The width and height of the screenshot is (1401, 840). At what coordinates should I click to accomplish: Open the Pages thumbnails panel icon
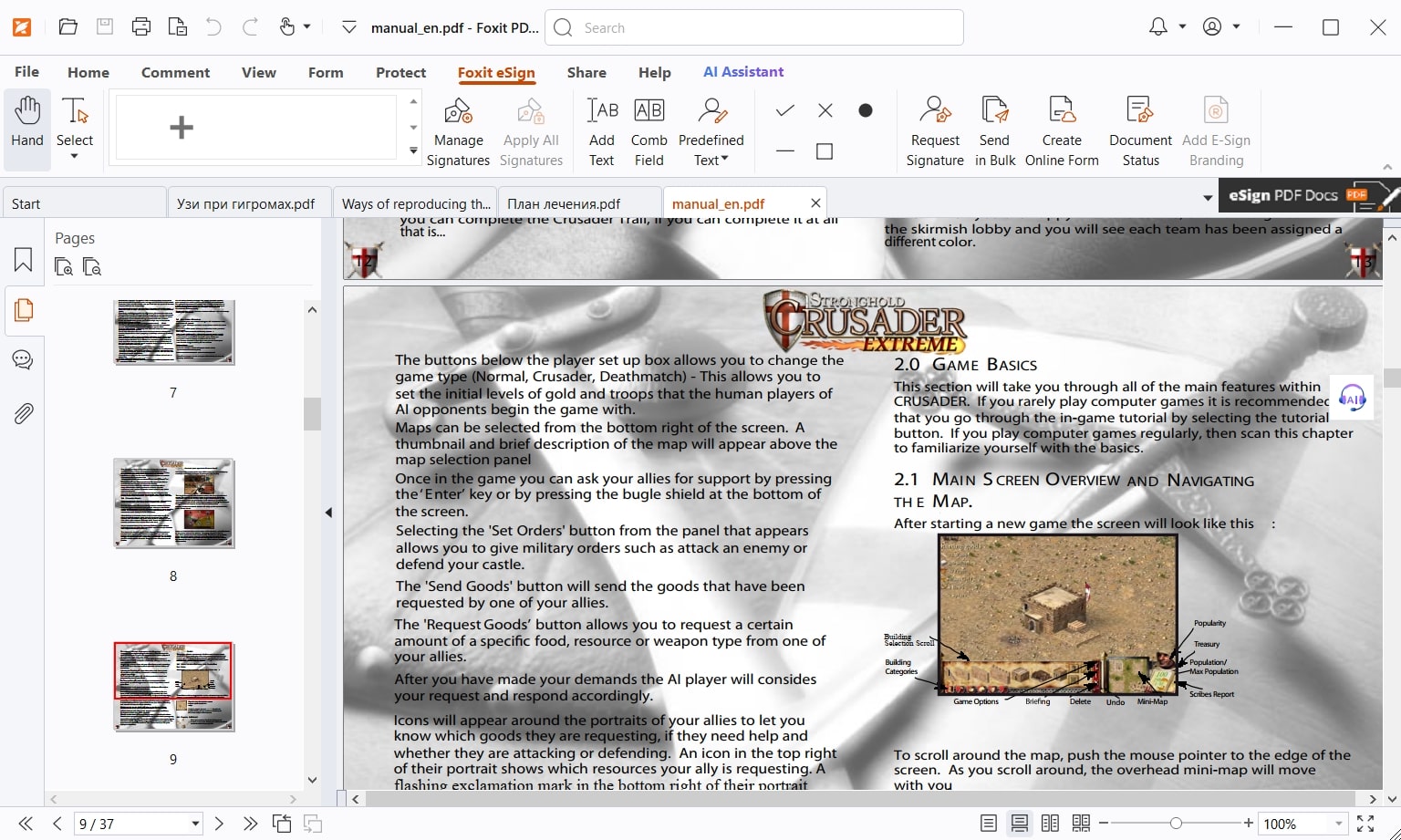24,310
